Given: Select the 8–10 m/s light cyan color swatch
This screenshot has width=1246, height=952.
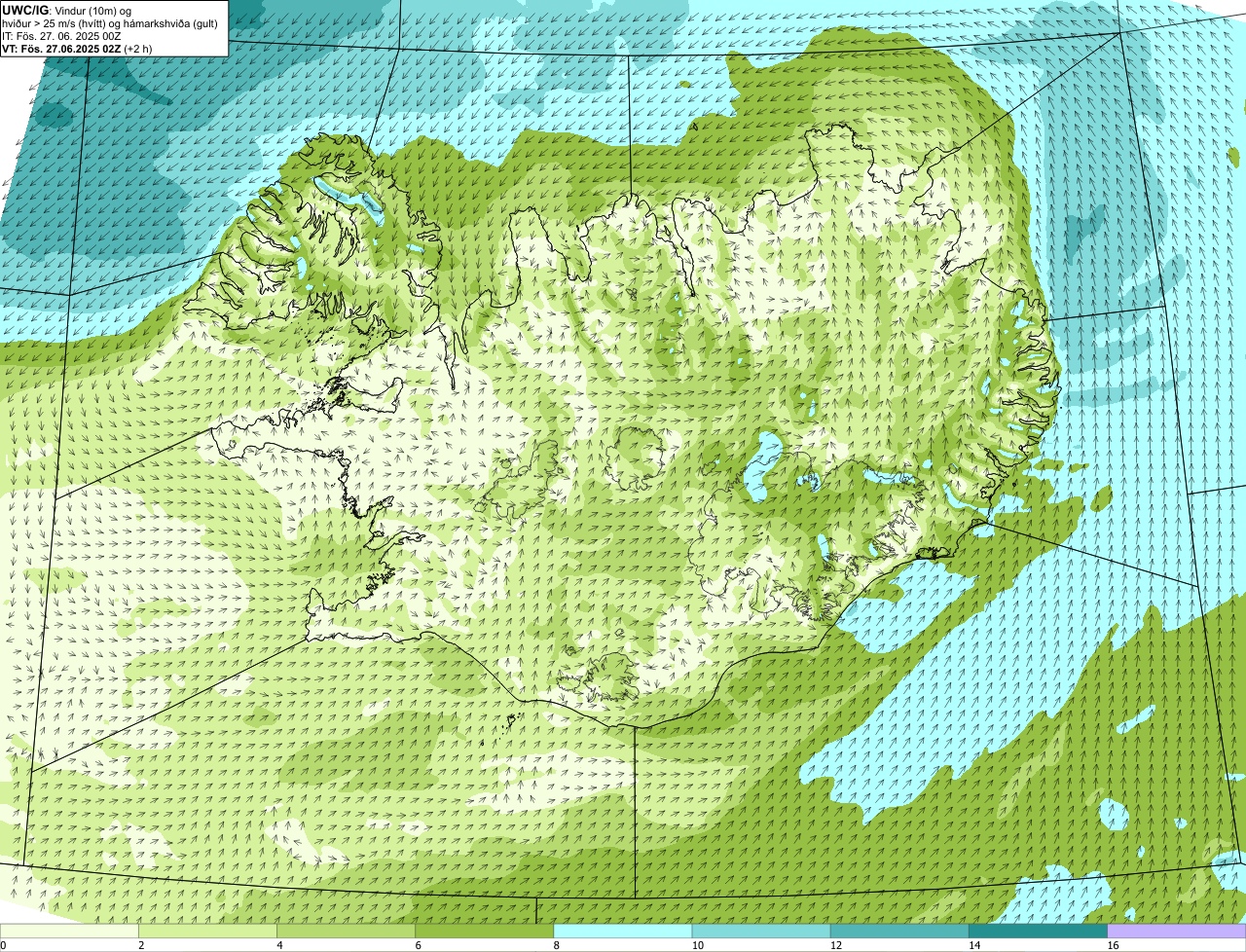Looking at the screenshot, I should point(624,931).
